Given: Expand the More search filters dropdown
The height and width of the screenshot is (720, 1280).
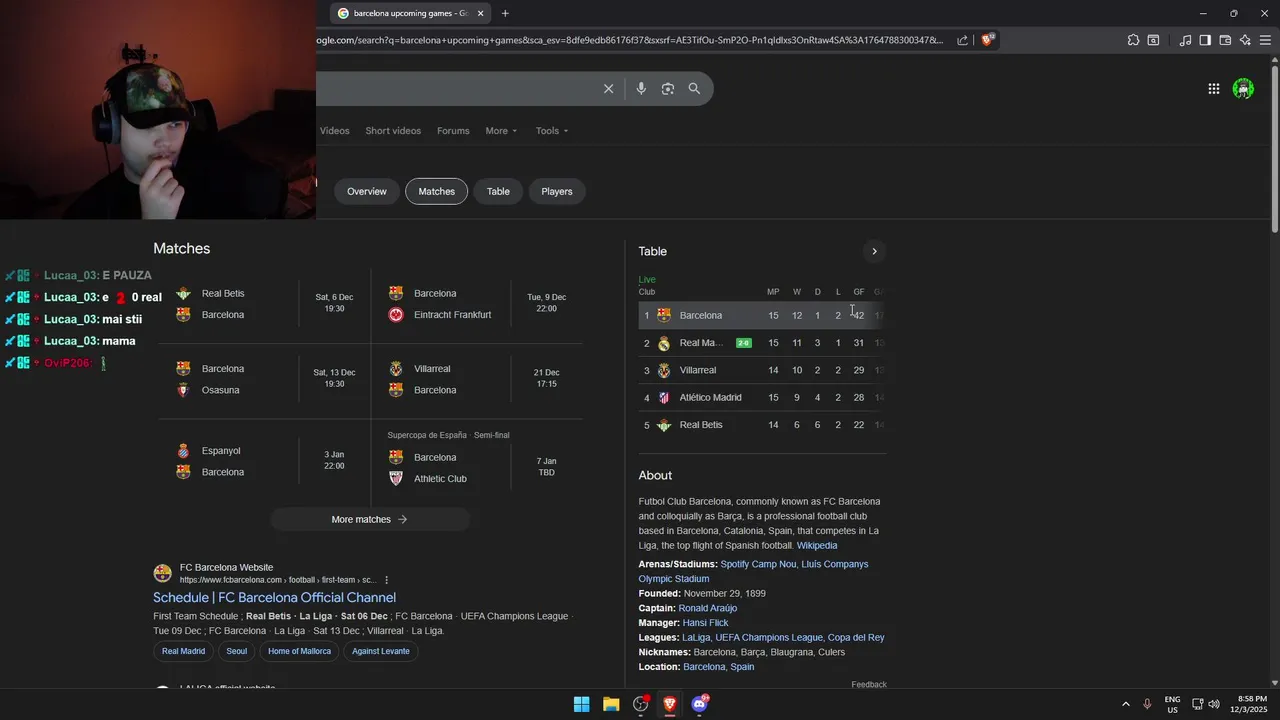Looking at the screenshot, I should click(x=501, y=131).
